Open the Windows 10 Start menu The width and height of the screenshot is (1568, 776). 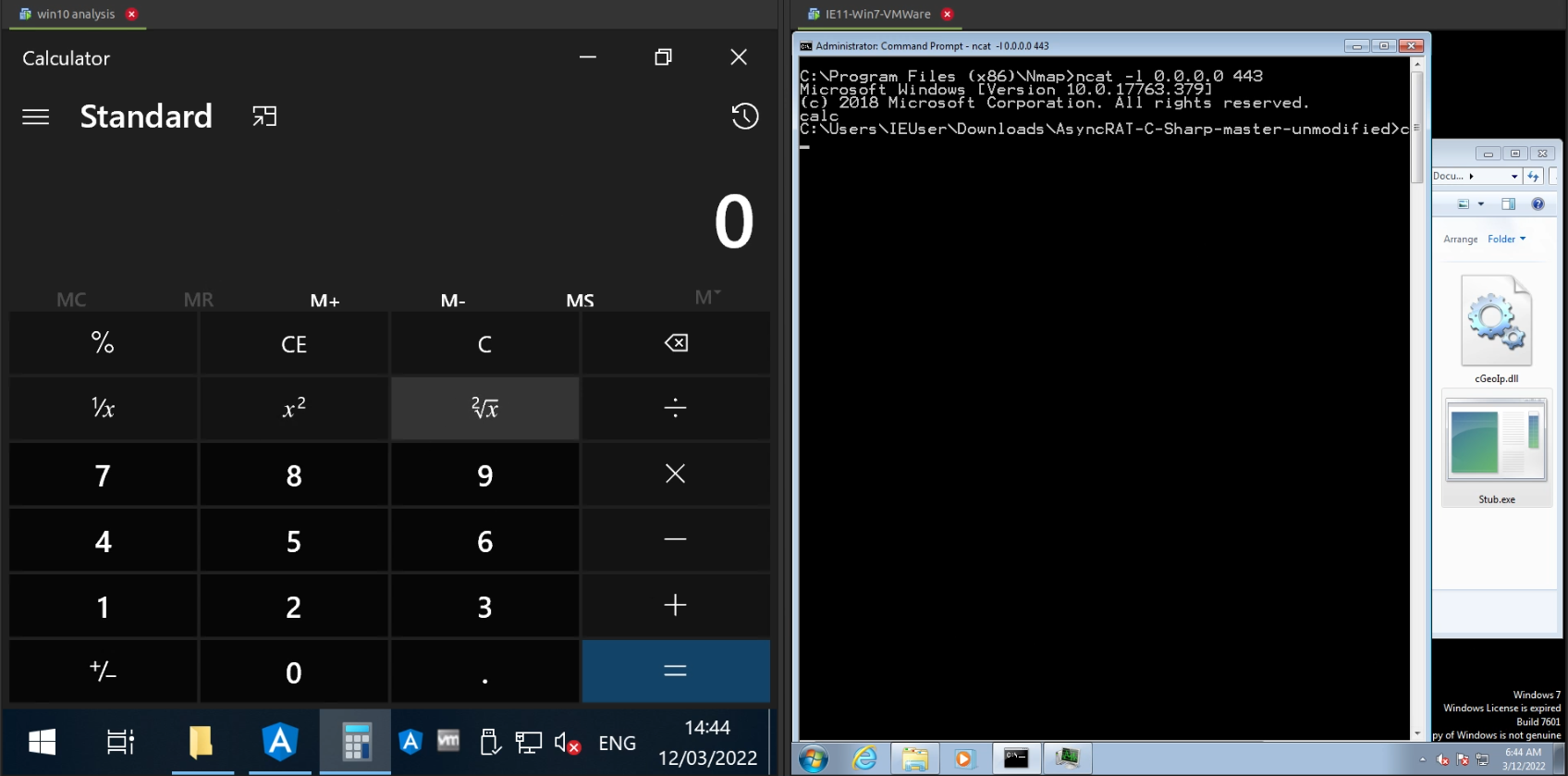pyautogui.click(x=42, y=742)
